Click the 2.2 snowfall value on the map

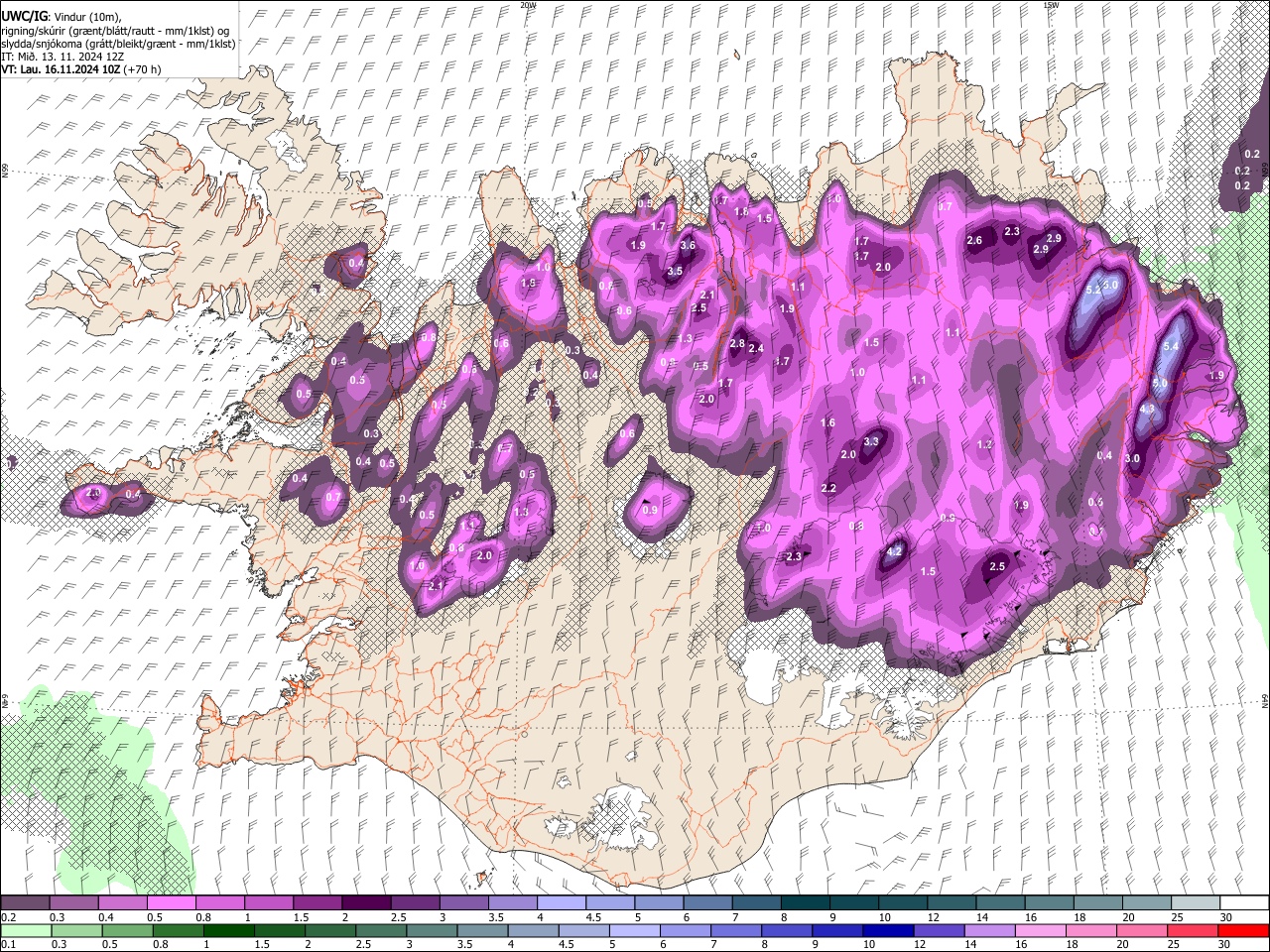(x=829, y=489)
